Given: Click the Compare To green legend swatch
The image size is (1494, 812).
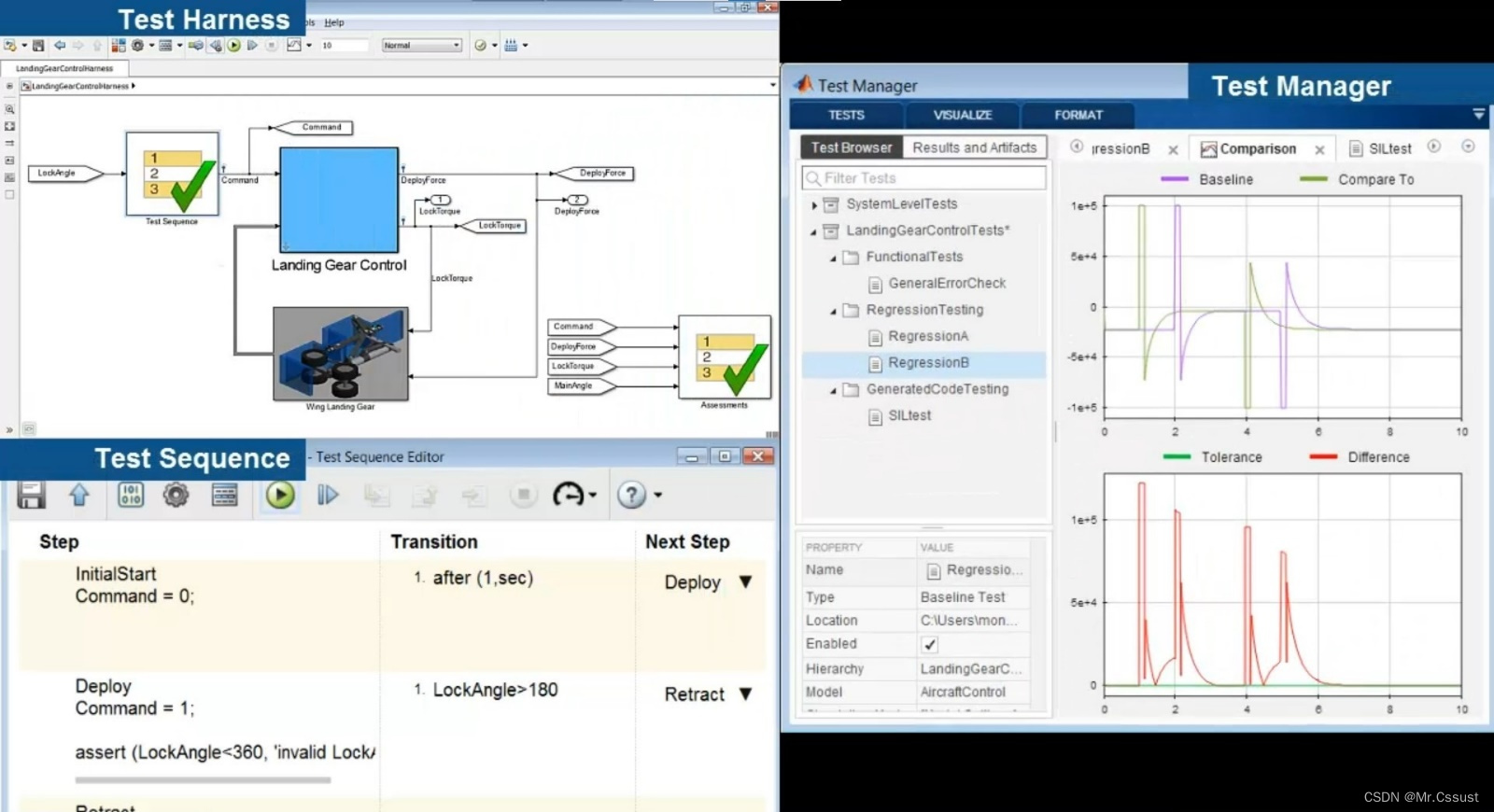Looking at the screenshot, I should pos(1314,179).
